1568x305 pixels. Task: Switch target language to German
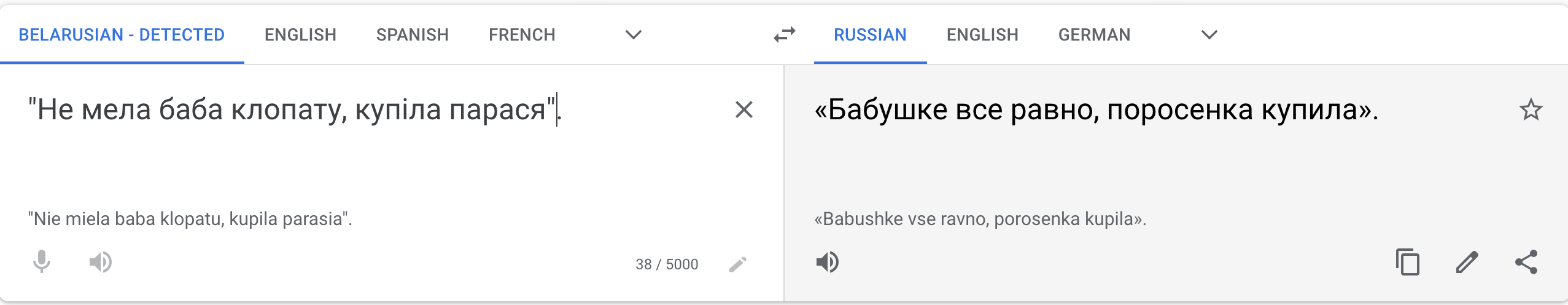click(x=1094, y=34)
